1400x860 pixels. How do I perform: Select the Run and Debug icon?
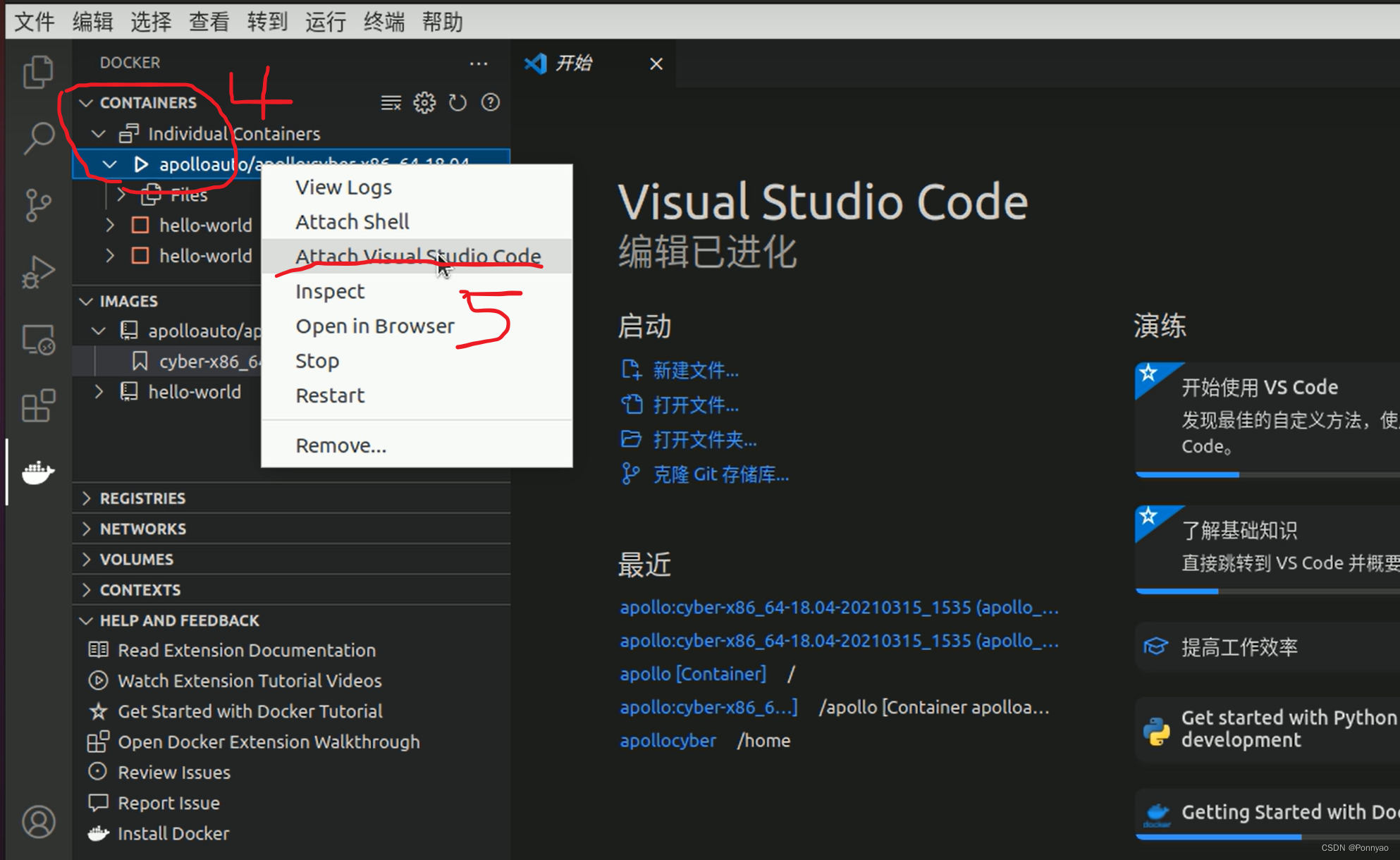click(x=38, y=271)
